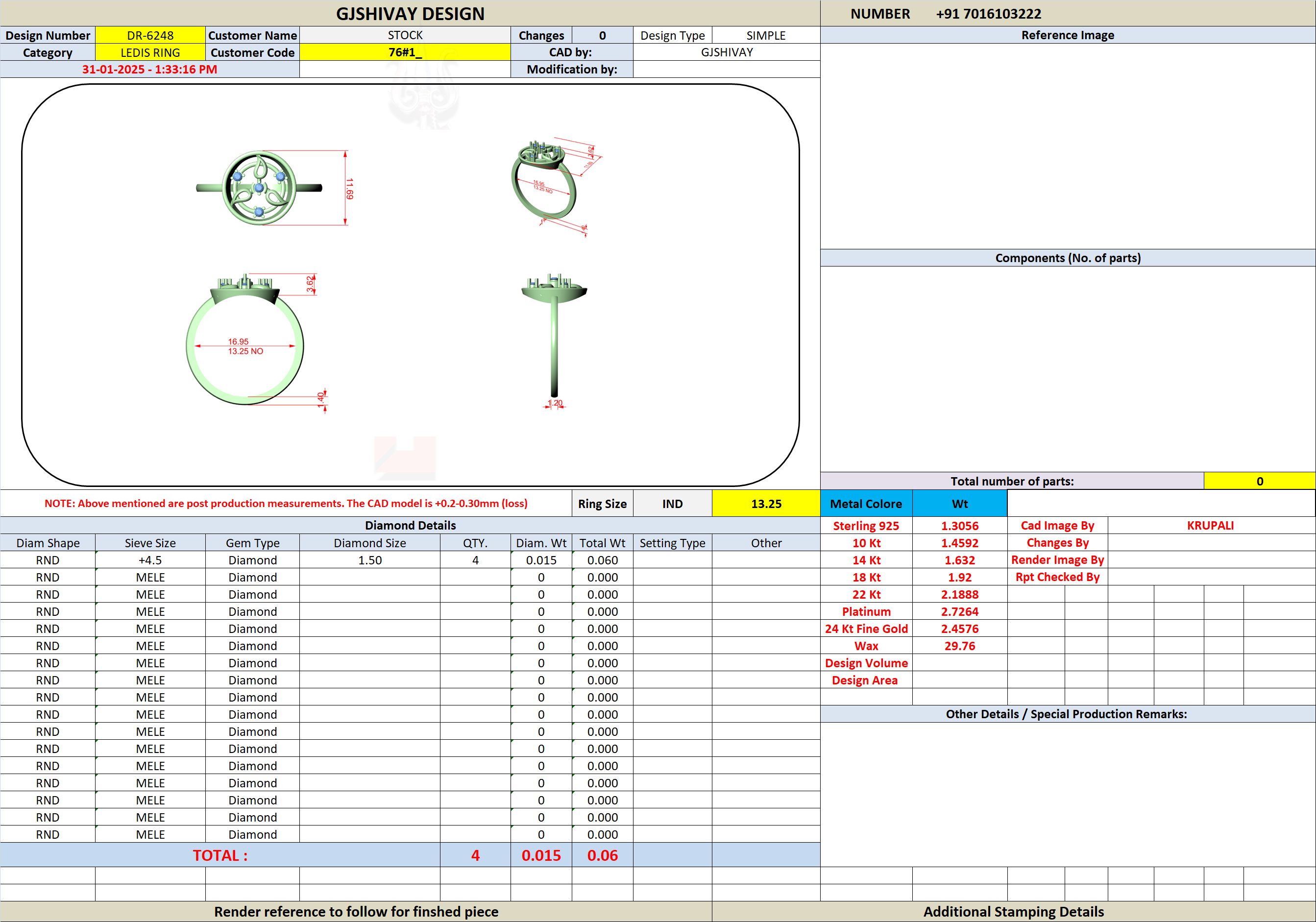The height and width of the screenshot is (922, 1316).
Task: Select the 0.060 total weight cell
Action: [603, 560]
